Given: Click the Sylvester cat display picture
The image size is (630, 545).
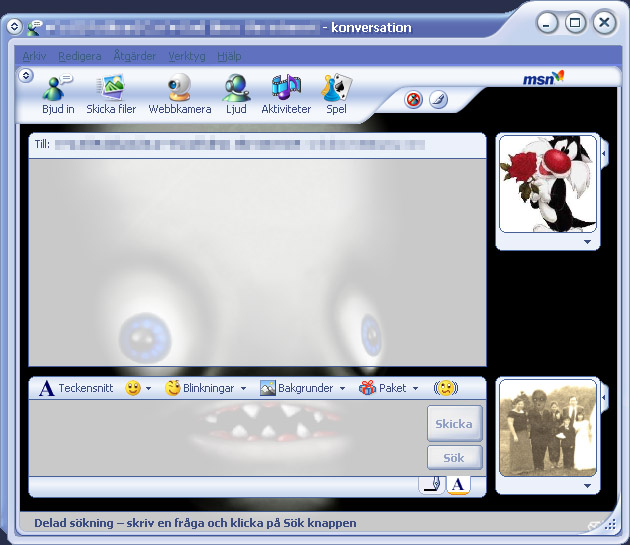Looking at the screenshot, I should click(x=547, y=185).
